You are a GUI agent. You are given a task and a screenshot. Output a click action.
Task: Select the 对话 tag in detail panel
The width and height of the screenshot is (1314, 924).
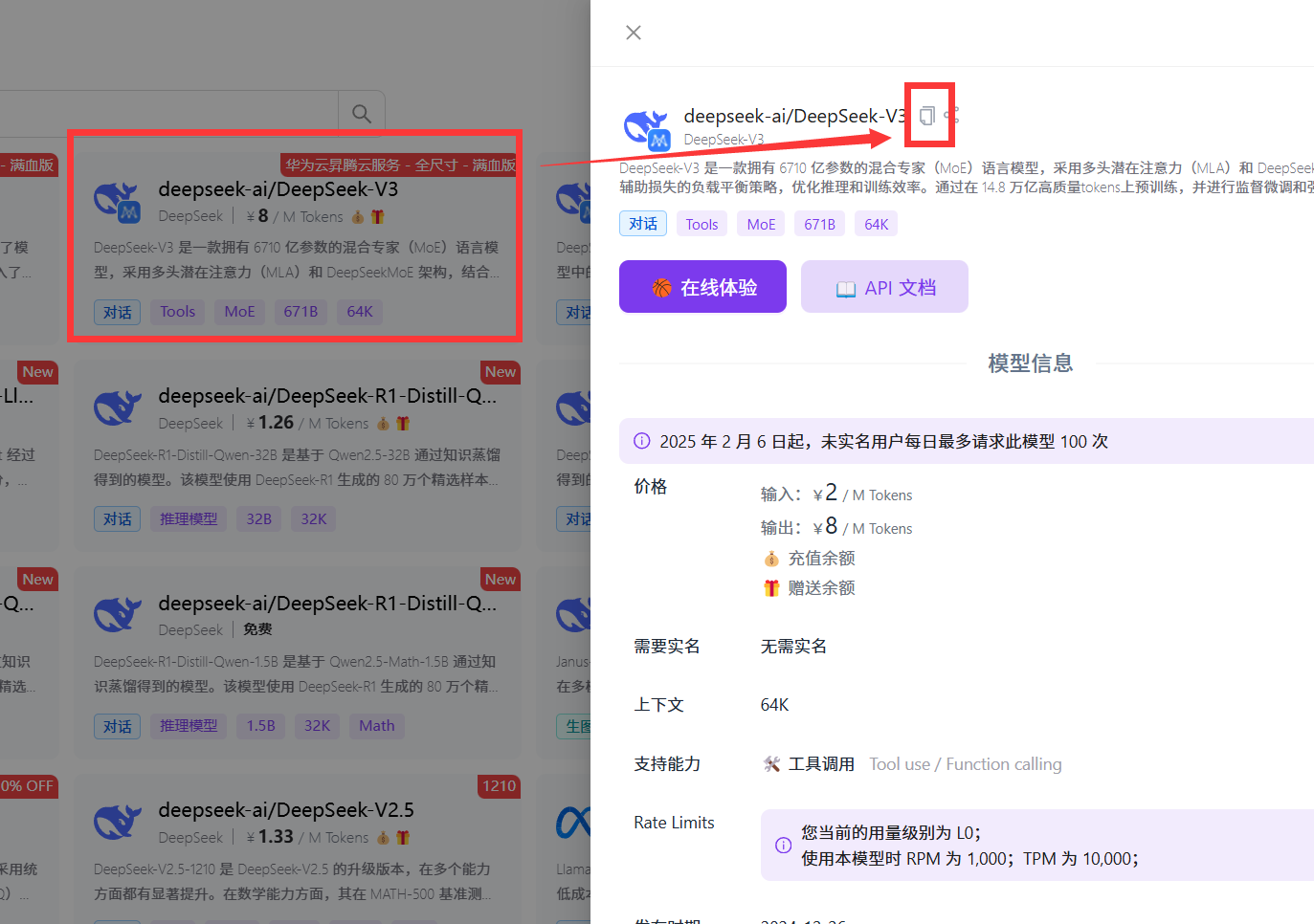[643, 224]
